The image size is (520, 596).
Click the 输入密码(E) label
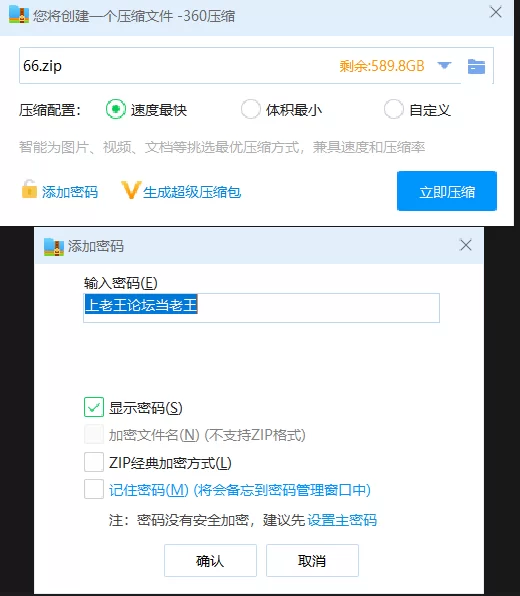click(120, 283)
